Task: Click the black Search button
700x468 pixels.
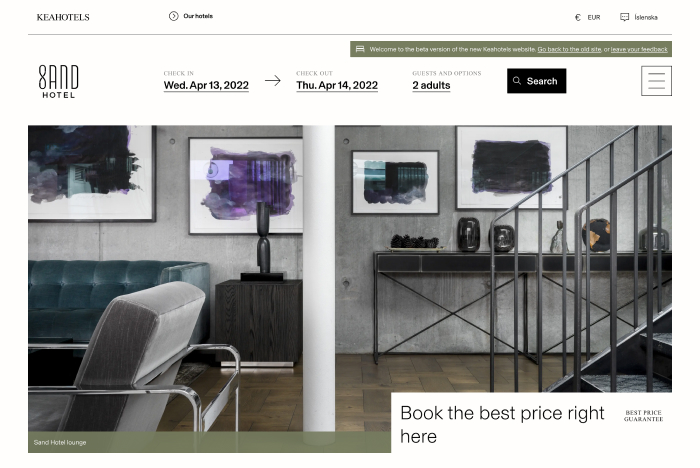Action: [x=537, y=81]
